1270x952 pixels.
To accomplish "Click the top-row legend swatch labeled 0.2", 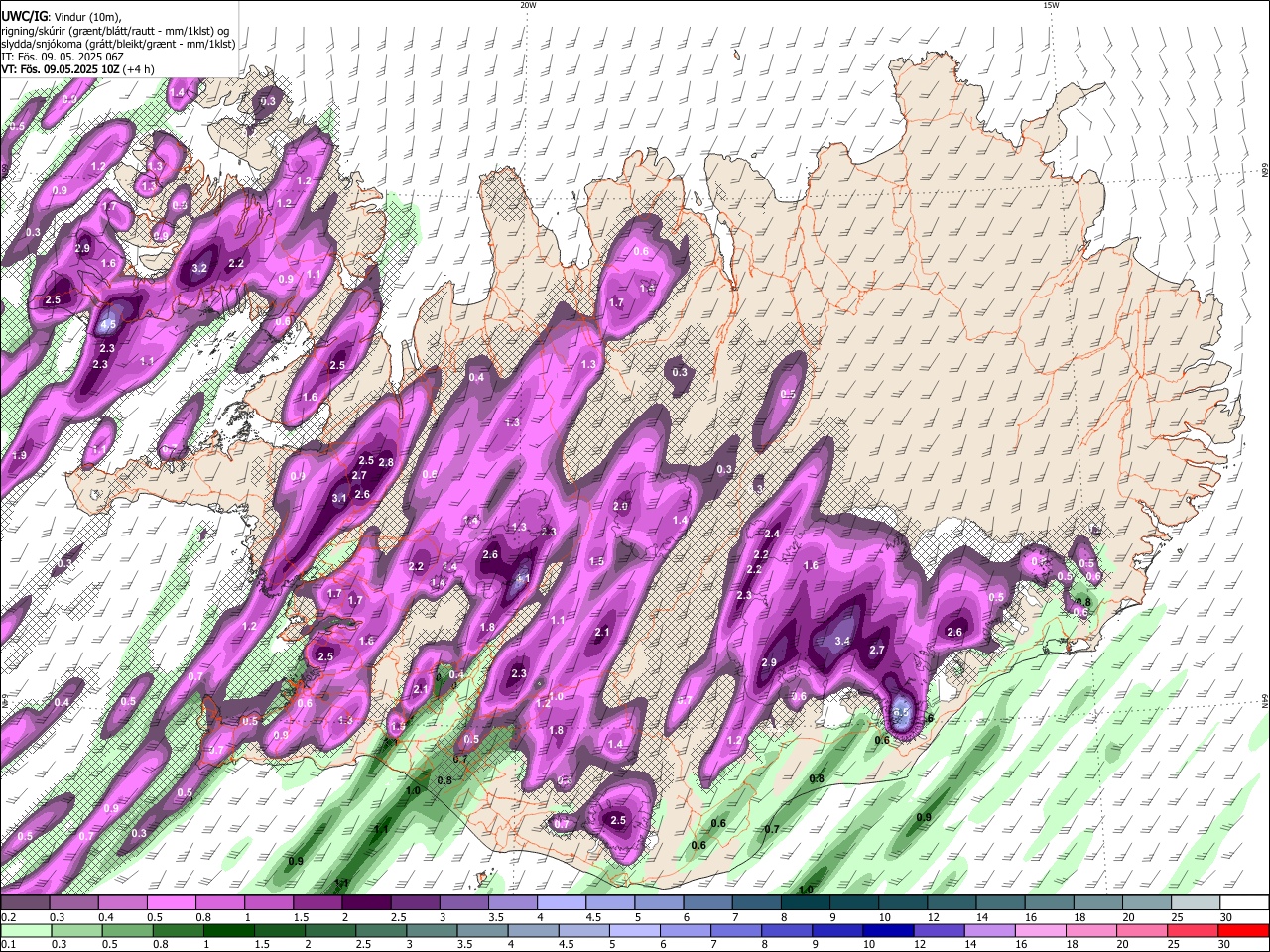I will [24, 903].
